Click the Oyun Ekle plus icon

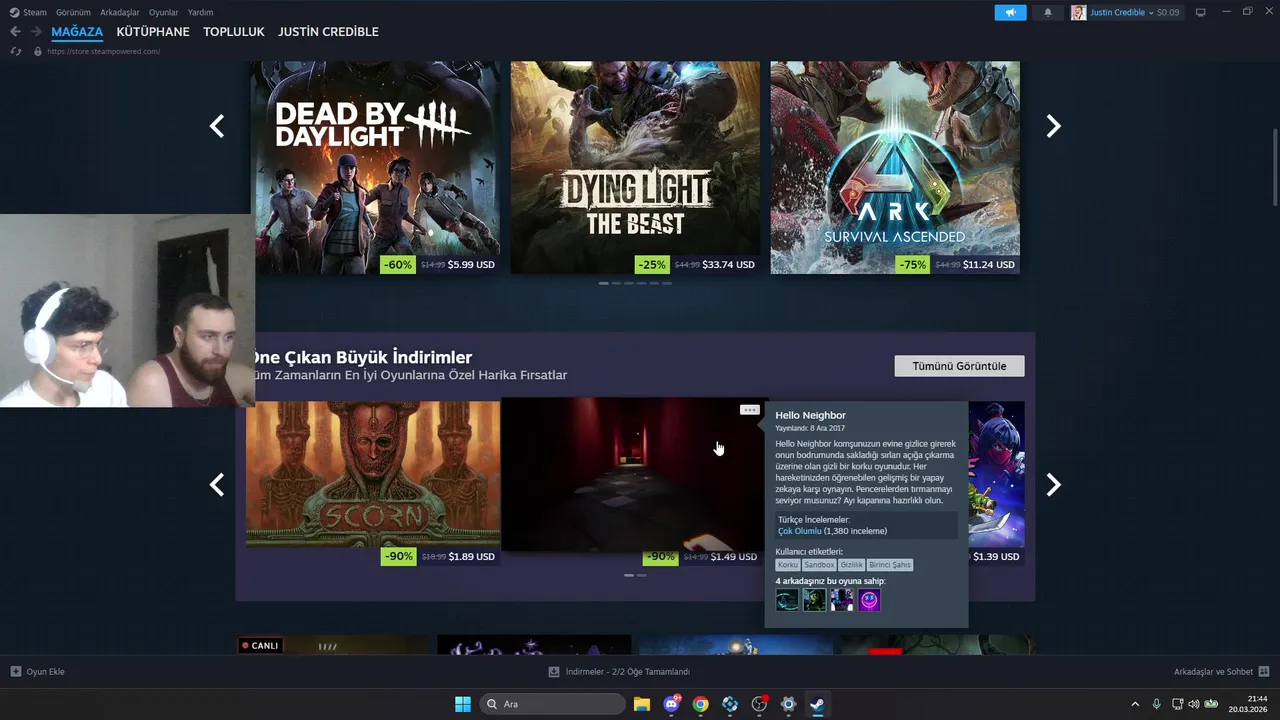[x=15, y=672]
